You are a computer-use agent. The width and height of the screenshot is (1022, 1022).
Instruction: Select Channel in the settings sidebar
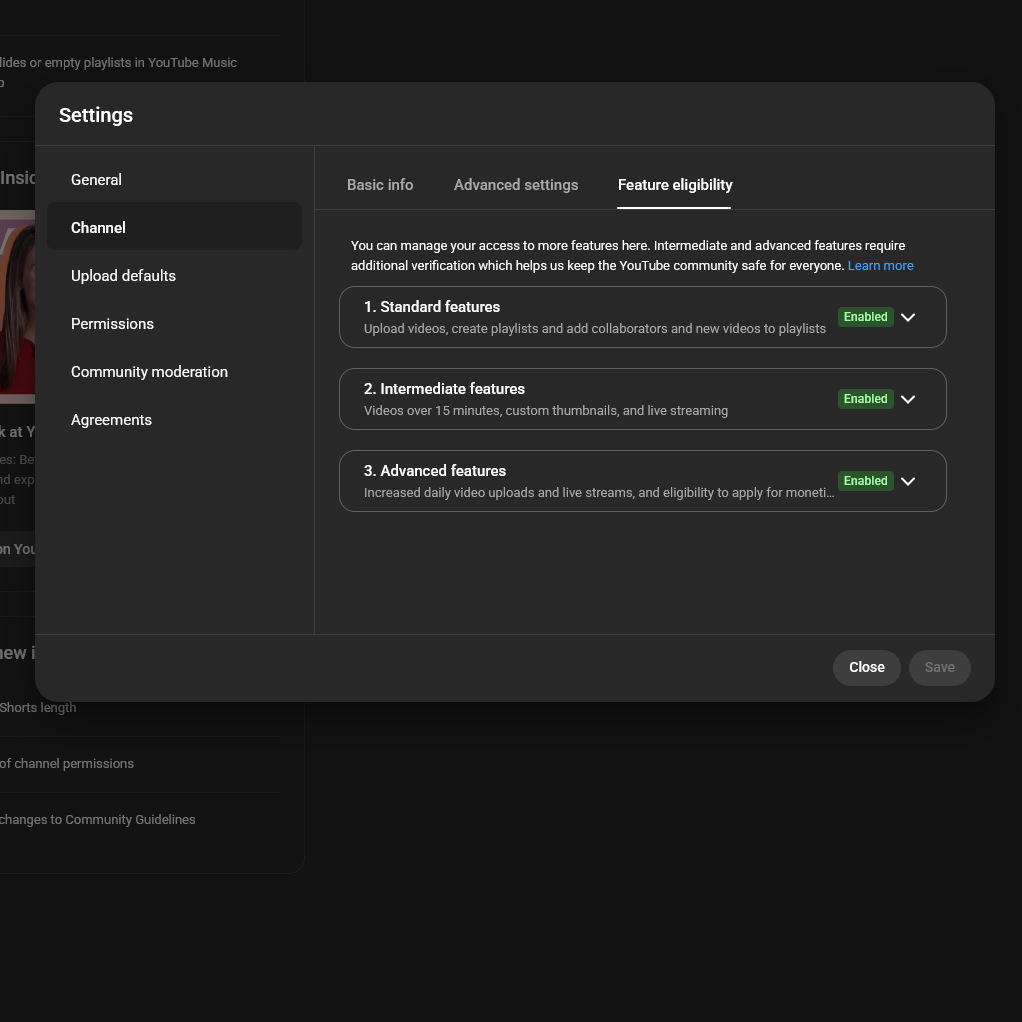click(x=98, y=228)
